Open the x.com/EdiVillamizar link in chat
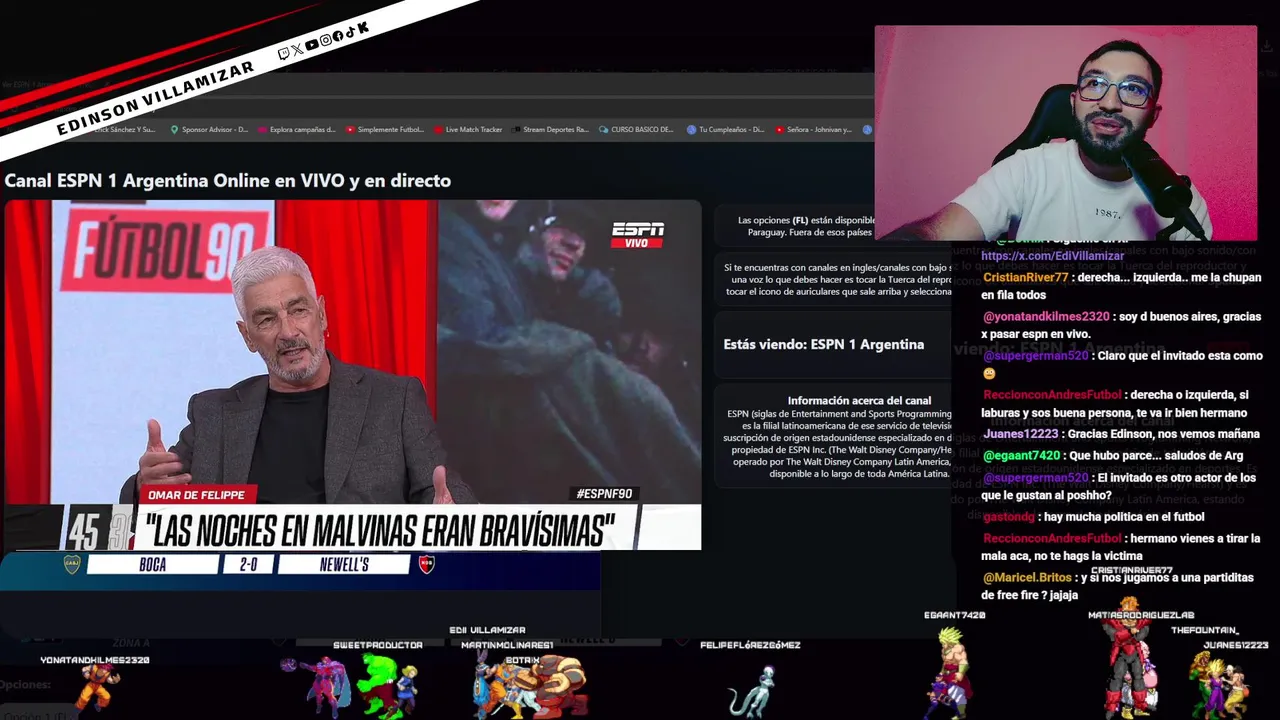Viewport: 1280px width, 720px height. 1052,256
